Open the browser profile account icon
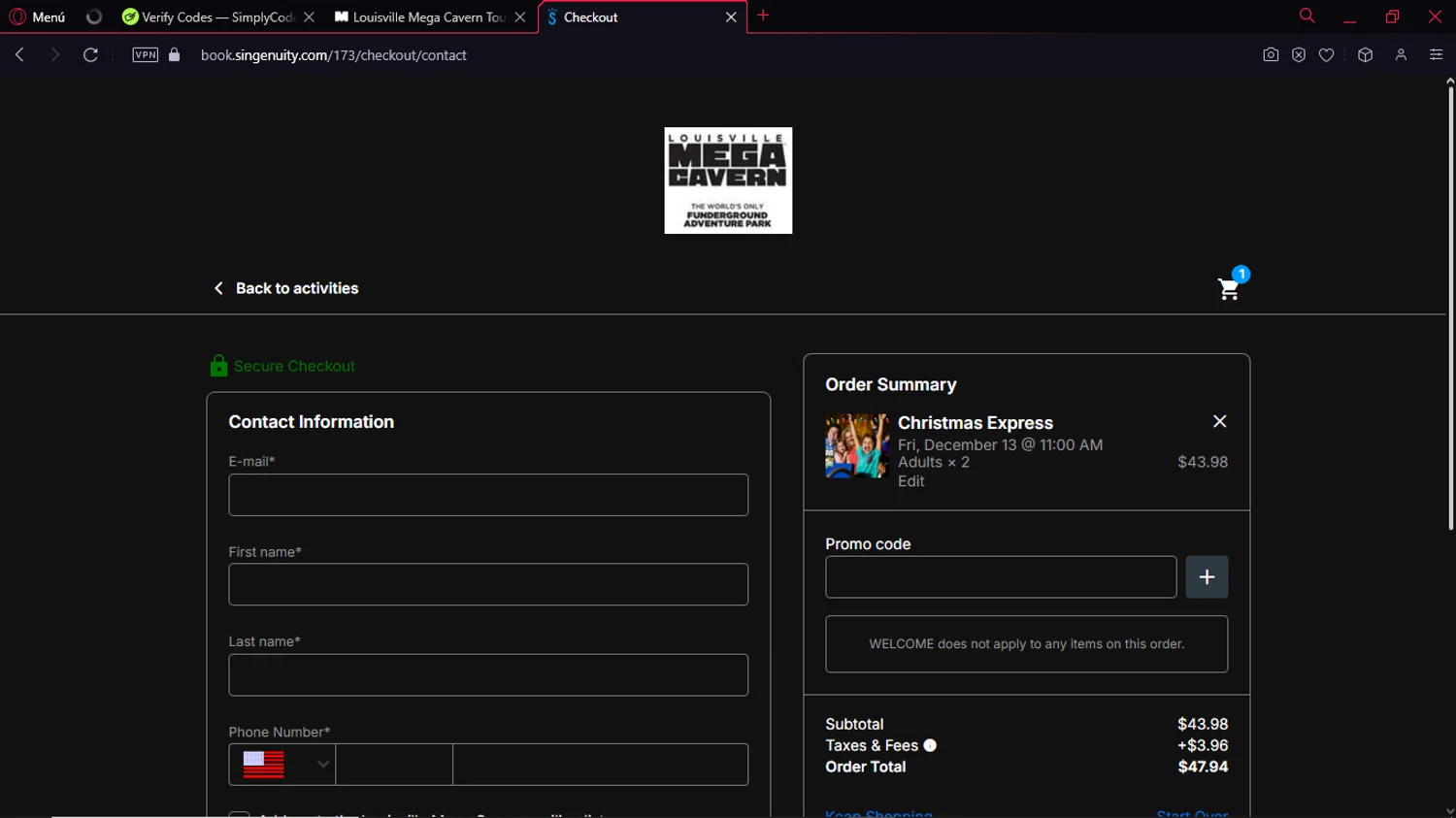 (x=1401, y=55)
